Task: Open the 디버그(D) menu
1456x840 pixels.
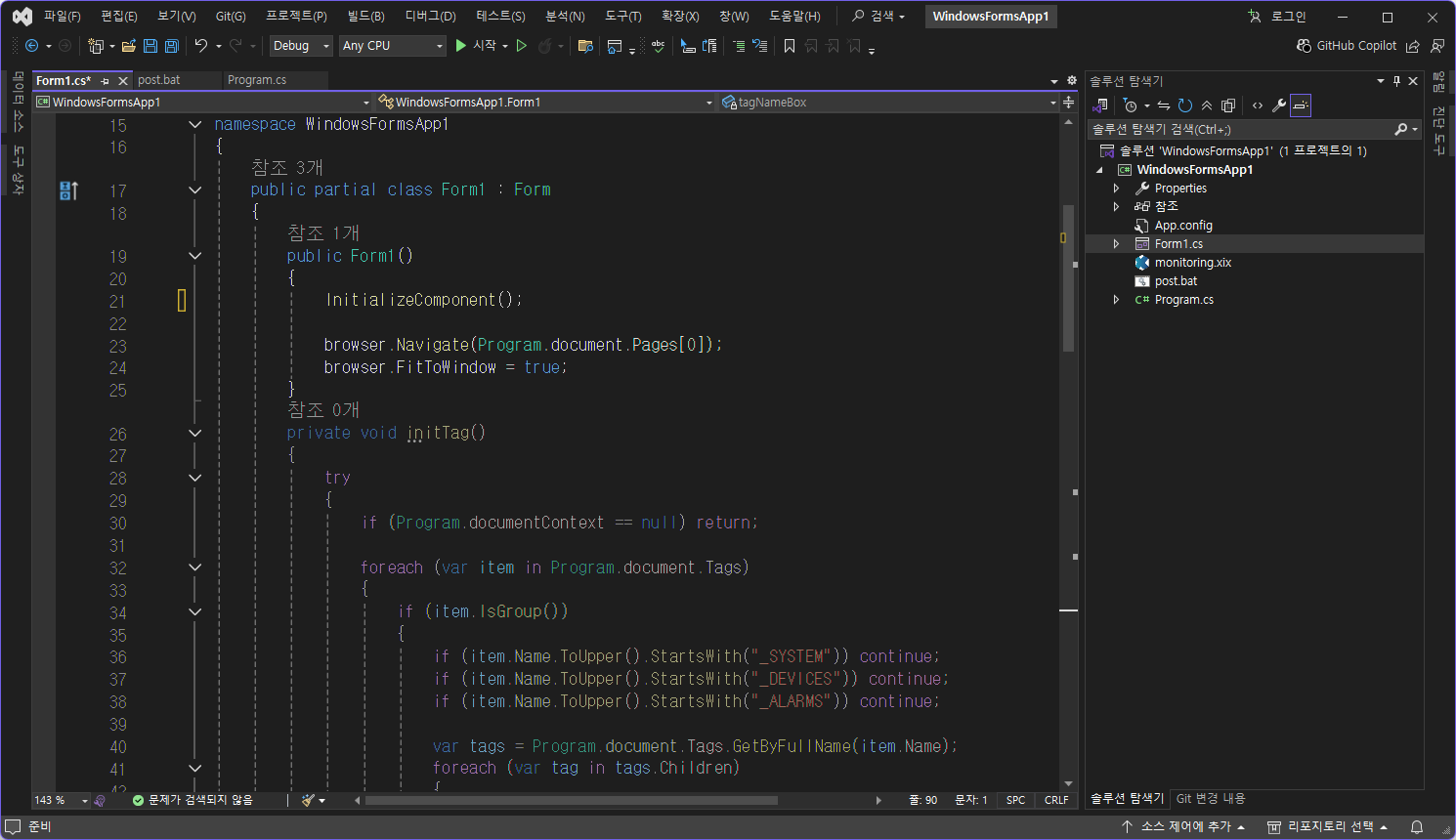Action: coord(430,17)
